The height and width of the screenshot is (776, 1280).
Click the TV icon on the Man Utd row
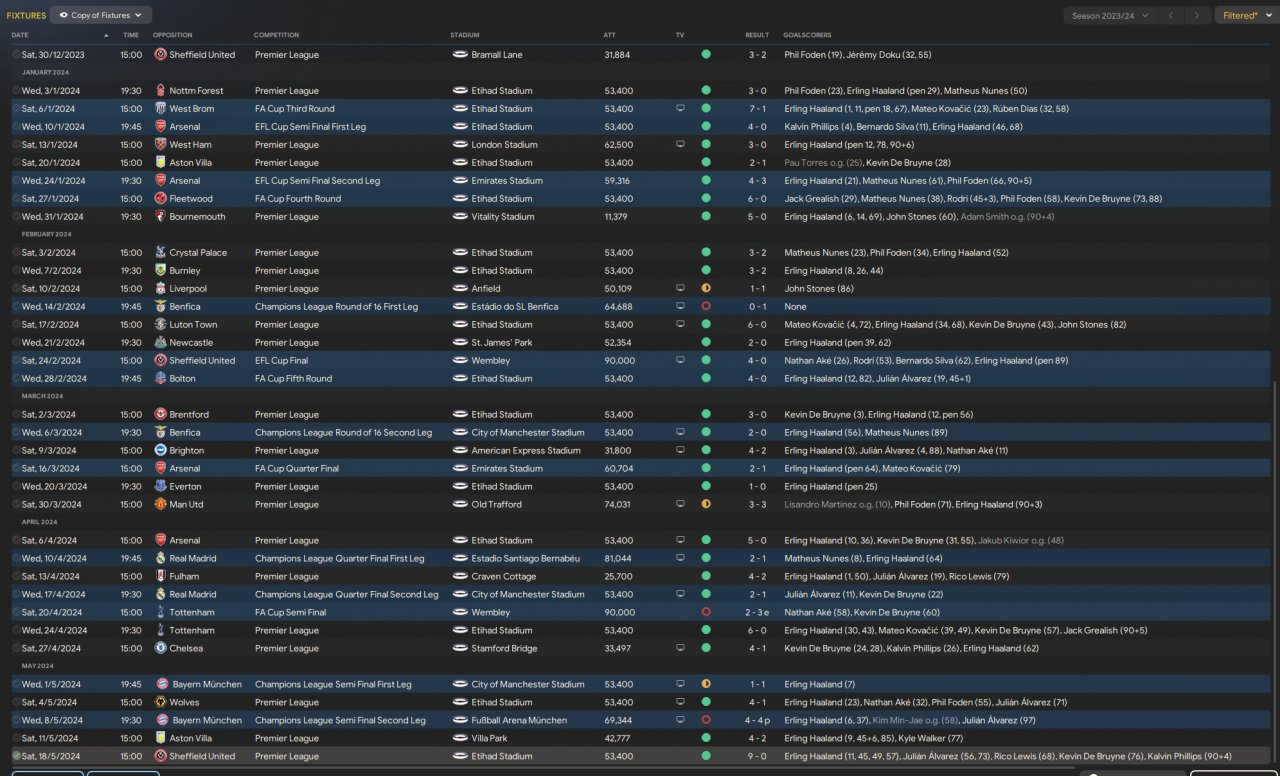(x=680, y=505)
